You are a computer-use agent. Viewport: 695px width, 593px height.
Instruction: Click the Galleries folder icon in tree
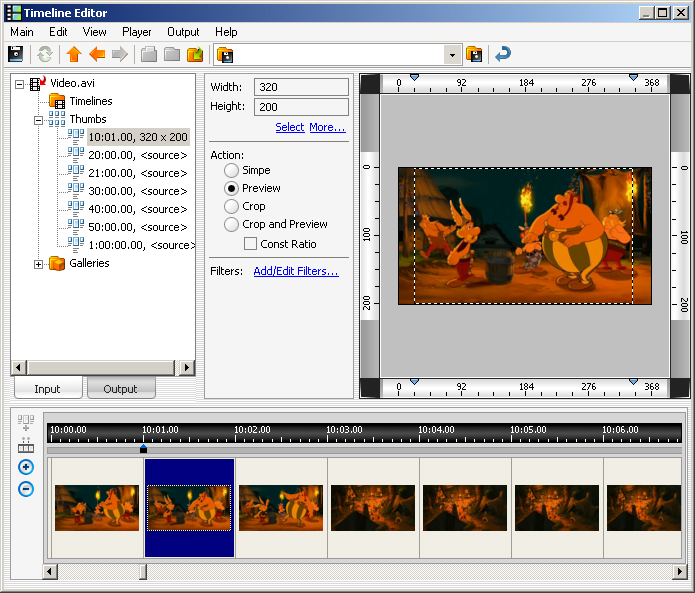[x=57, y=263]
